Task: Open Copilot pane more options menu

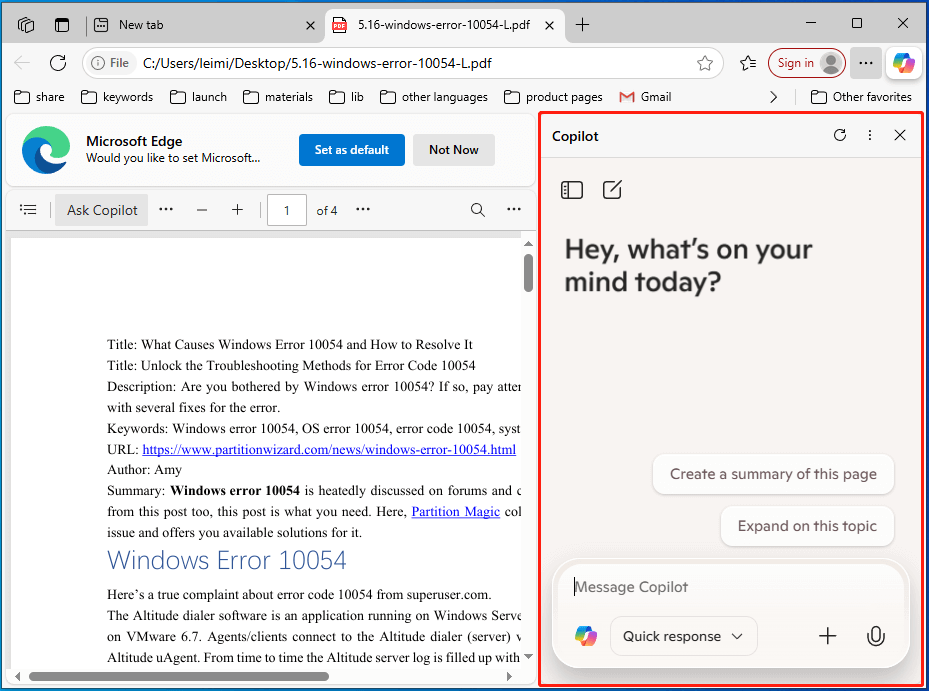Action: 869,135
